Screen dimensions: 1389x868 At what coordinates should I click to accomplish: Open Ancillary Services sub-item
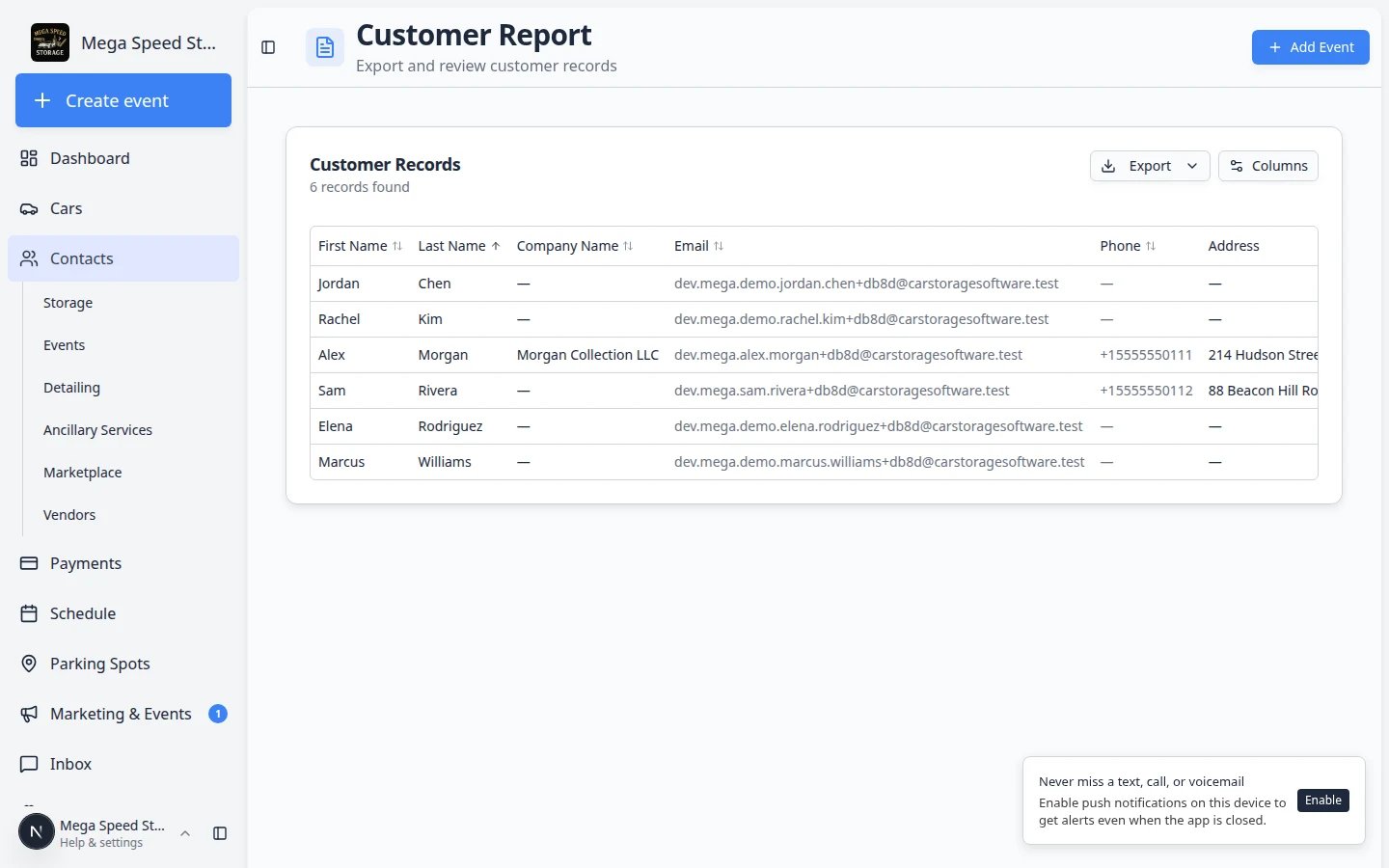click(x=97, y=430)
